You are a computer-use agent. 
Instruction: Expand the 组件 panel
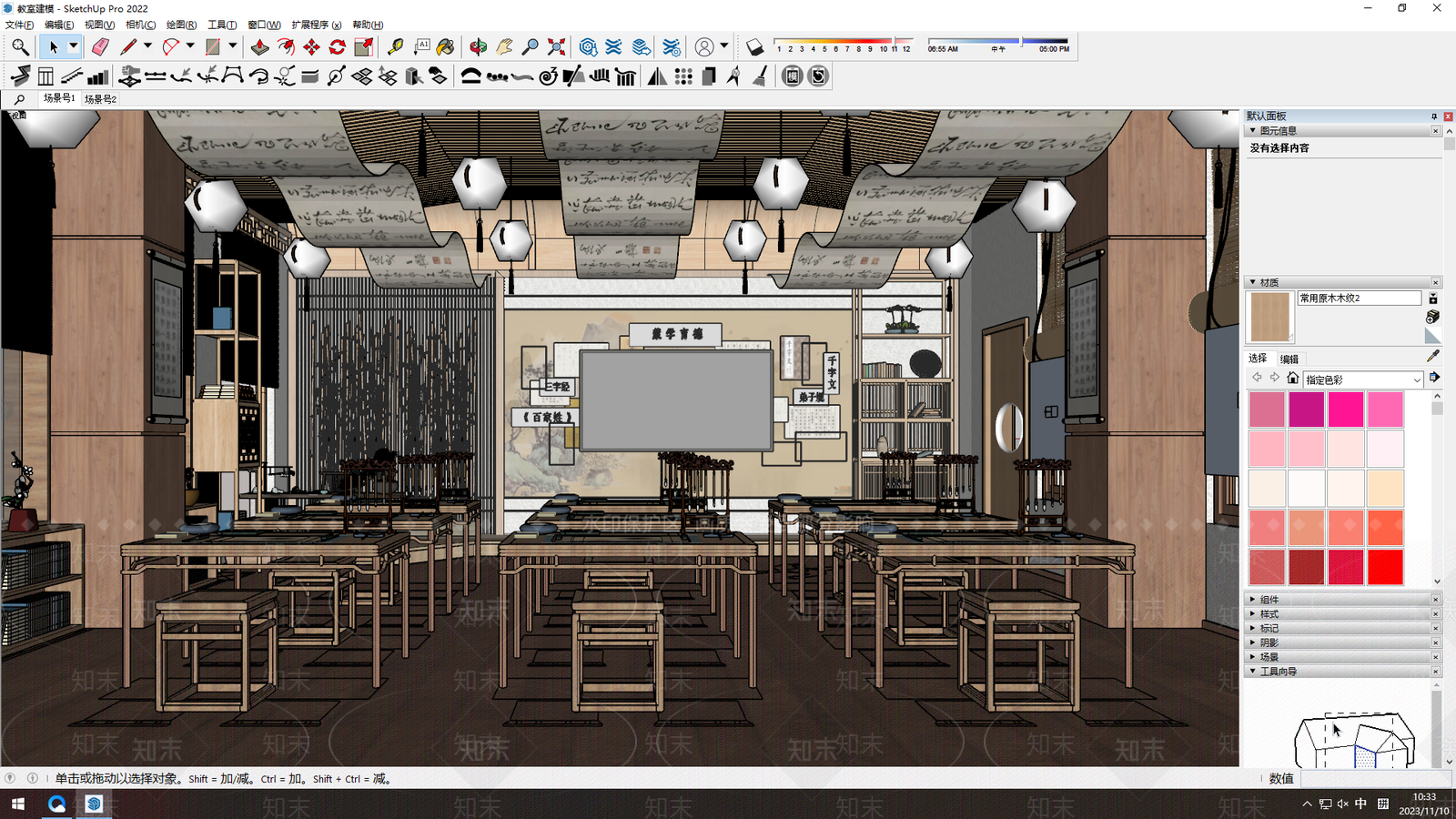tap(1253, 600)
